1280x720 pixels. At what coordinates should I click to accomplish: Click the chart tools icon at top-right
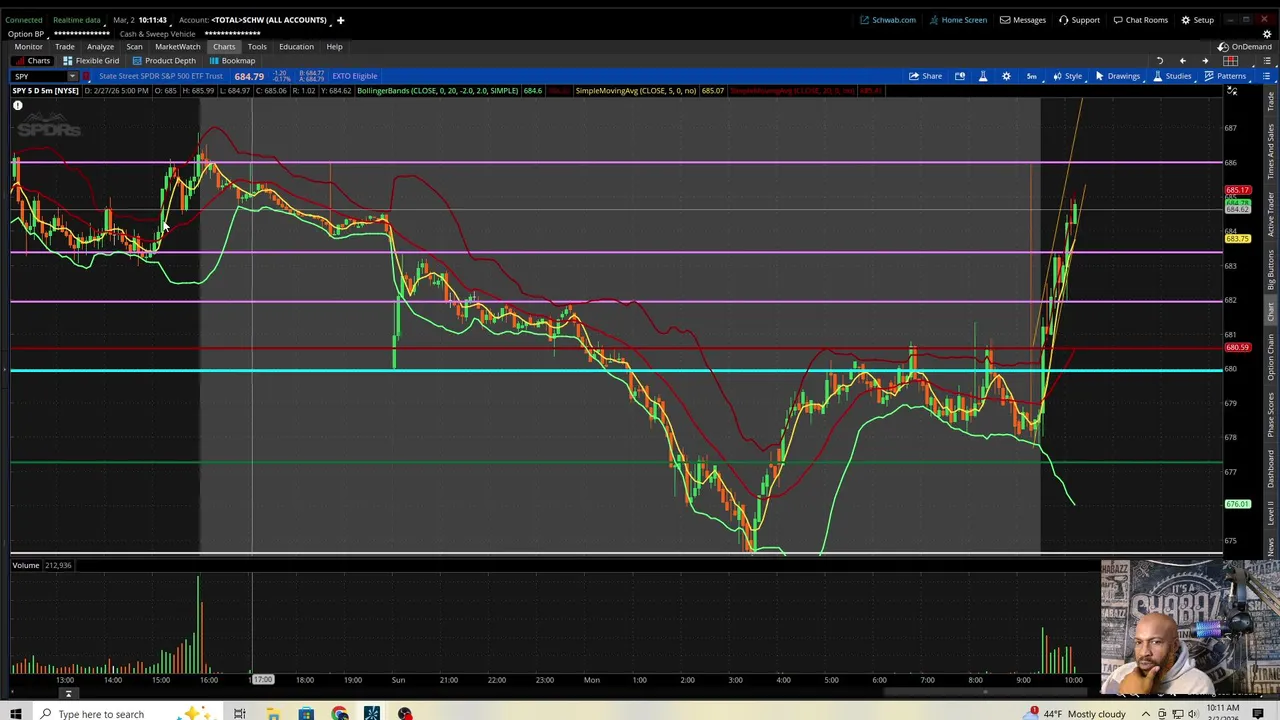click(1232, 91)
